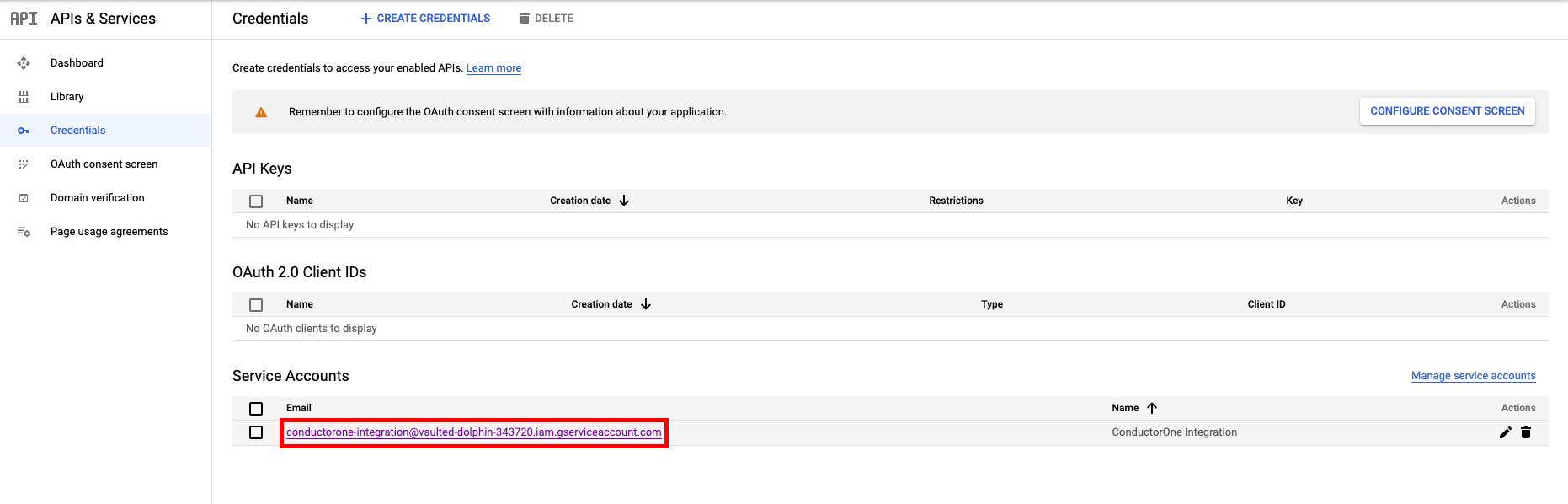Click the orange warning triangle icon
This screenshot has height=504, width=1568.
click(261, 112)
